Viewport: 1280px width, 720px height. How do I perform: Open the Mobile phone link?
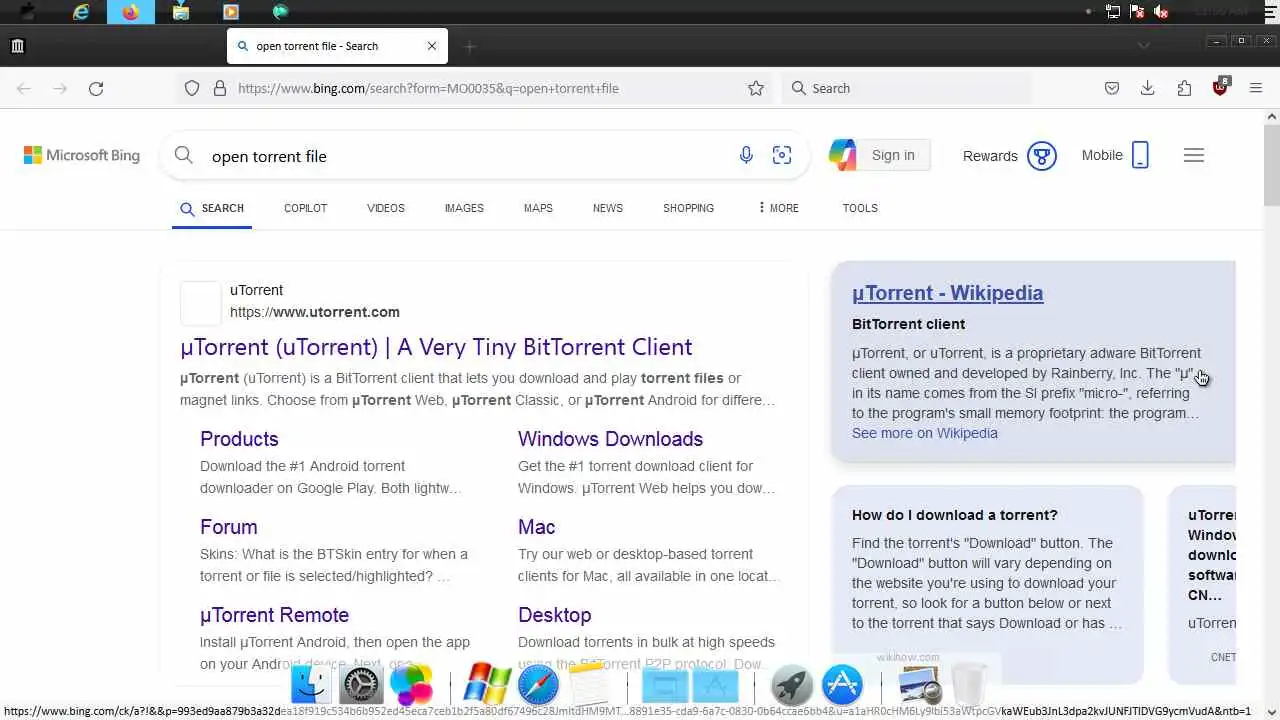tap(1115, 155)
